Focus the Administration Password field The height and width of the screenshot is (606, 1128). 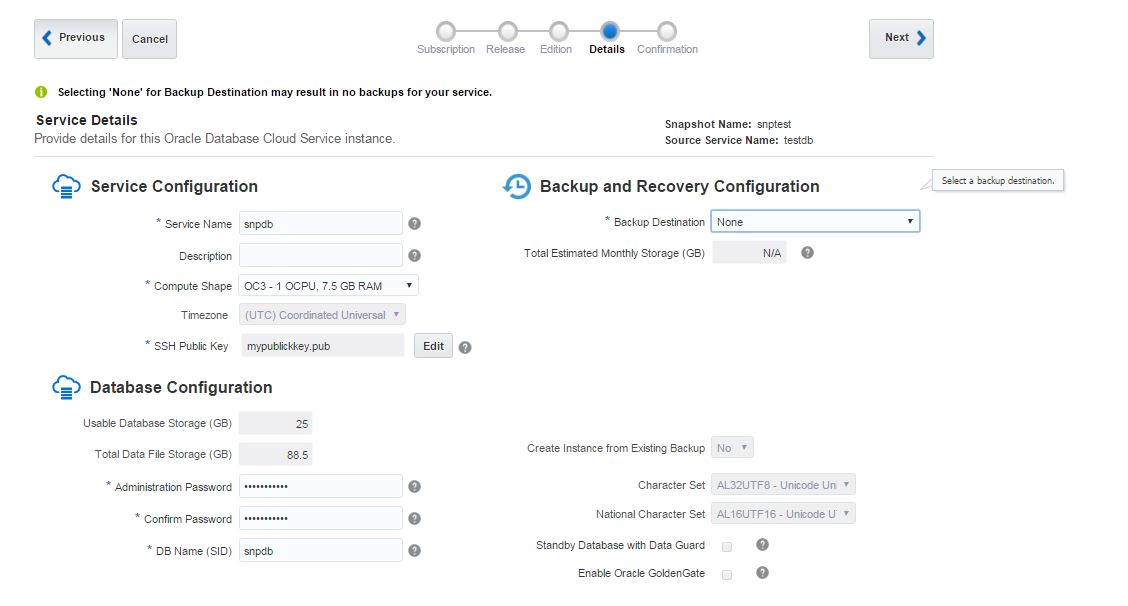(321, 487)
